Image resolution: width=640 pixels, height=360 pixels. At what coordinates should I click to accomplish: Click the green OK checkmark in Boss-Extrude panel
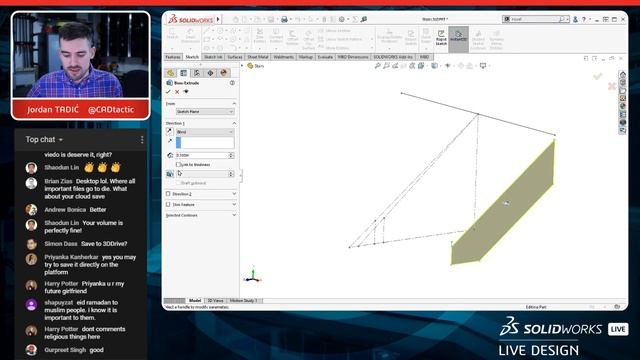coord(168,92)
